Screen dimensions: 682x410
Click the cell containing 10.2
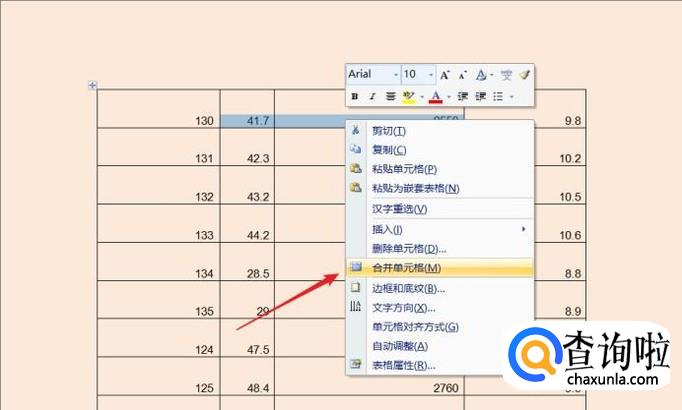pos(560,147)
